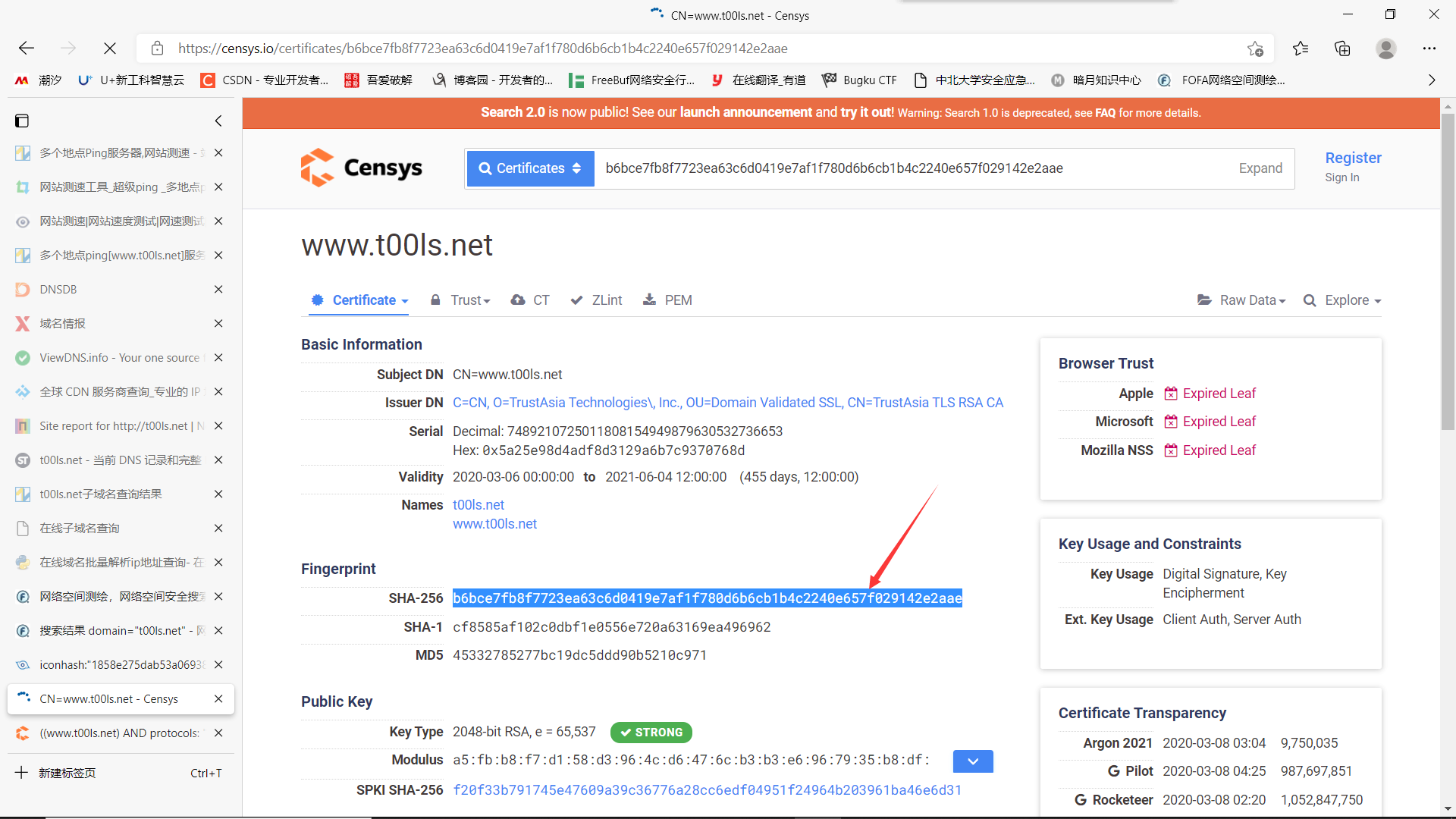Viewport: 1456px width, 819px height.
Task: Click the ZLint tab checkmark icon
Action: 576,300
